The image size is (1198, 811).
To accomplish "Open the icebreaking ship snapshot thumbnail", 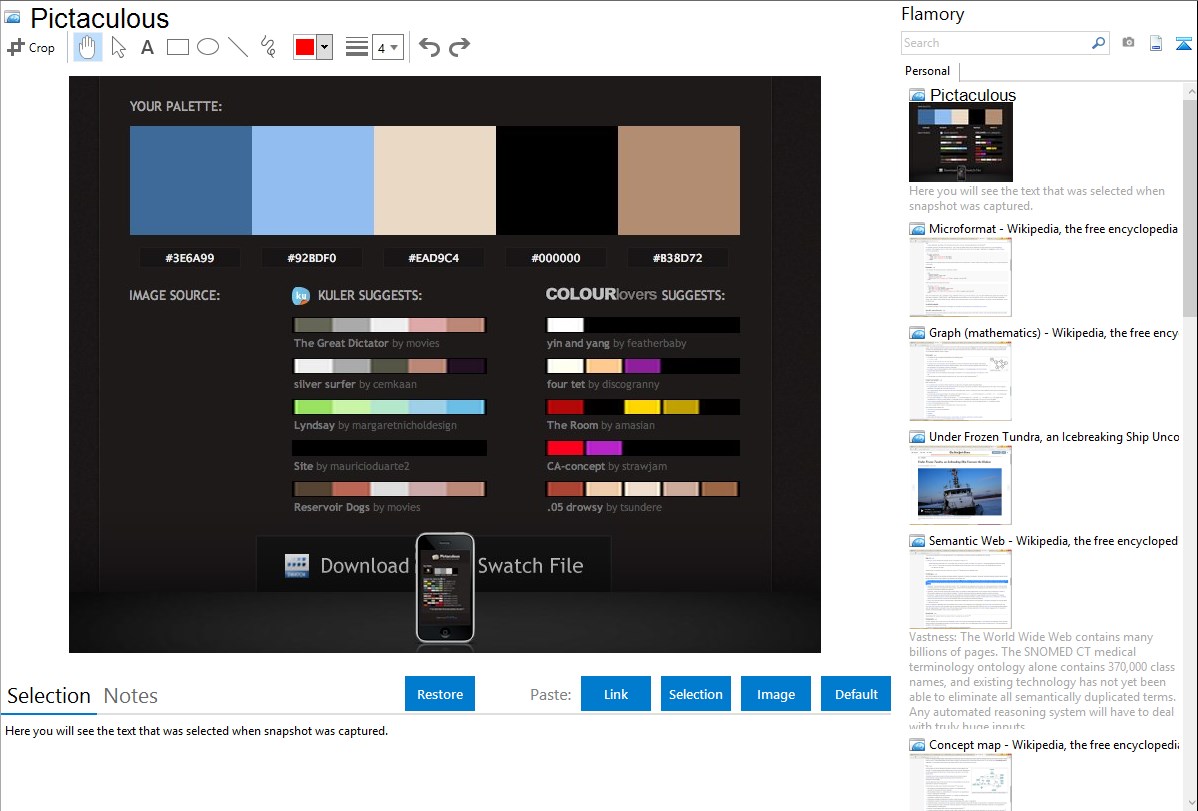I will click(x=960, y=485).
